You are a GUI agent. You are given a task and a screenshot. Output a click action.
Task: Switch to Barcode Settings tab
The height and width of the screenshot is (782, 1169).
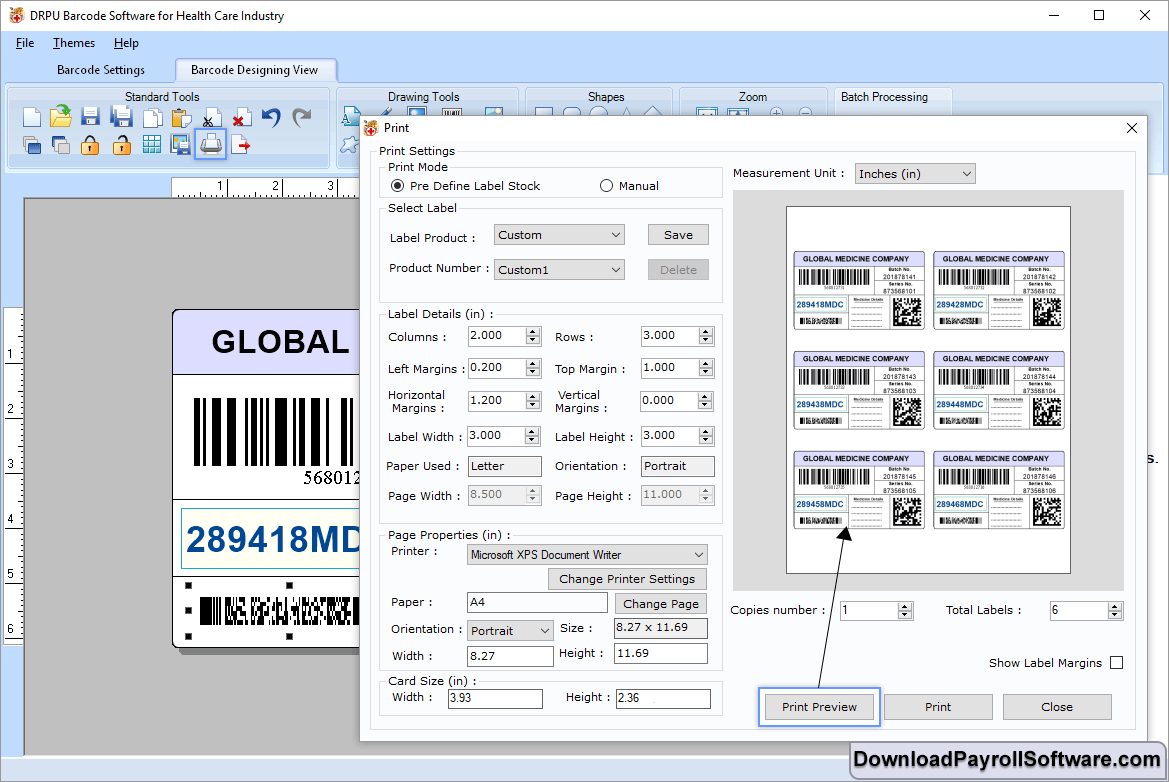coord(101,70)
